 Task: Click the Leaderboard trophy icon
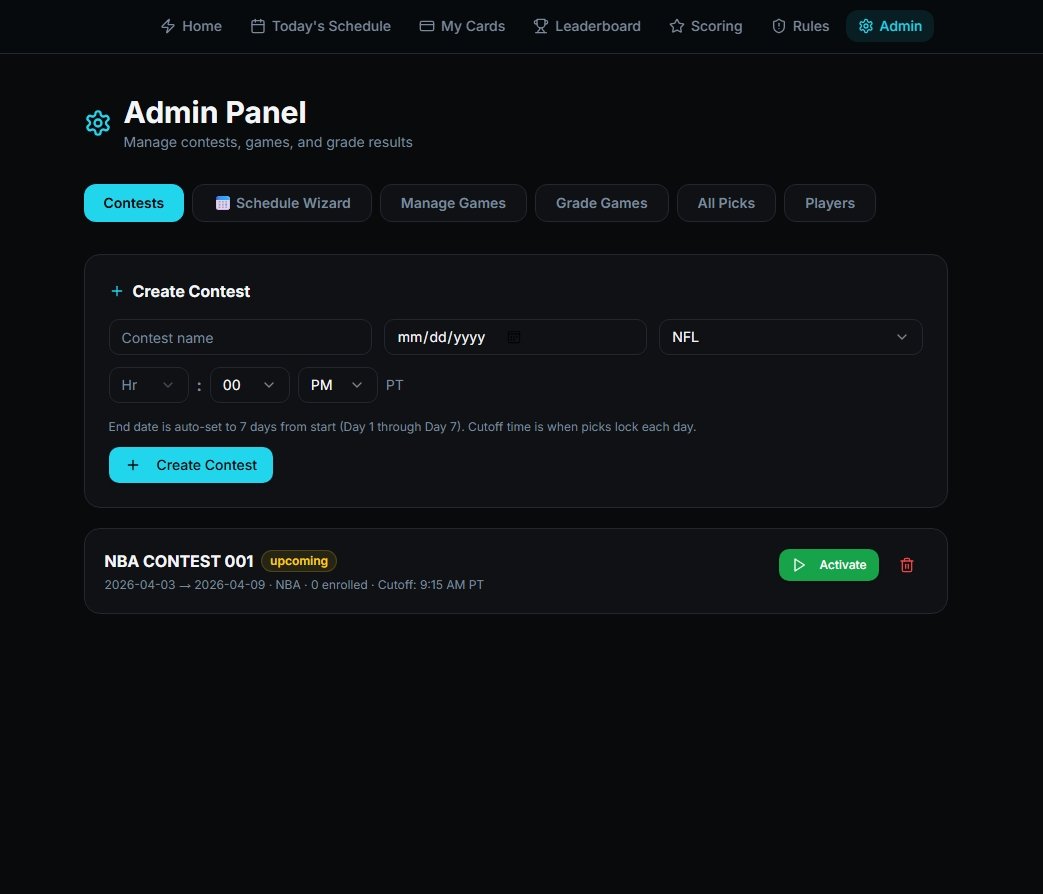tap(541, 26)
